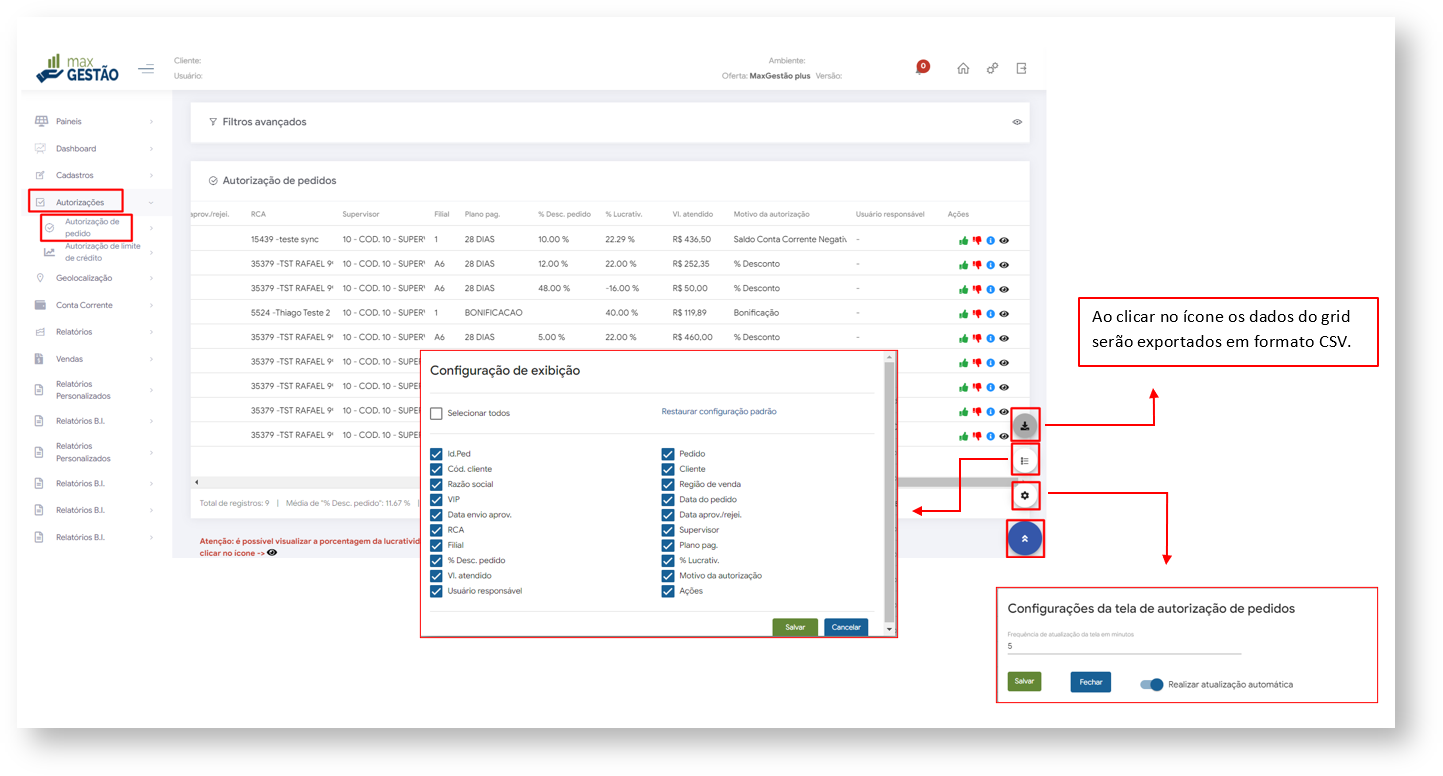Click the CSV export download icon
The height and width of the screenshot is (776, 1443).
coord(1025,427)
